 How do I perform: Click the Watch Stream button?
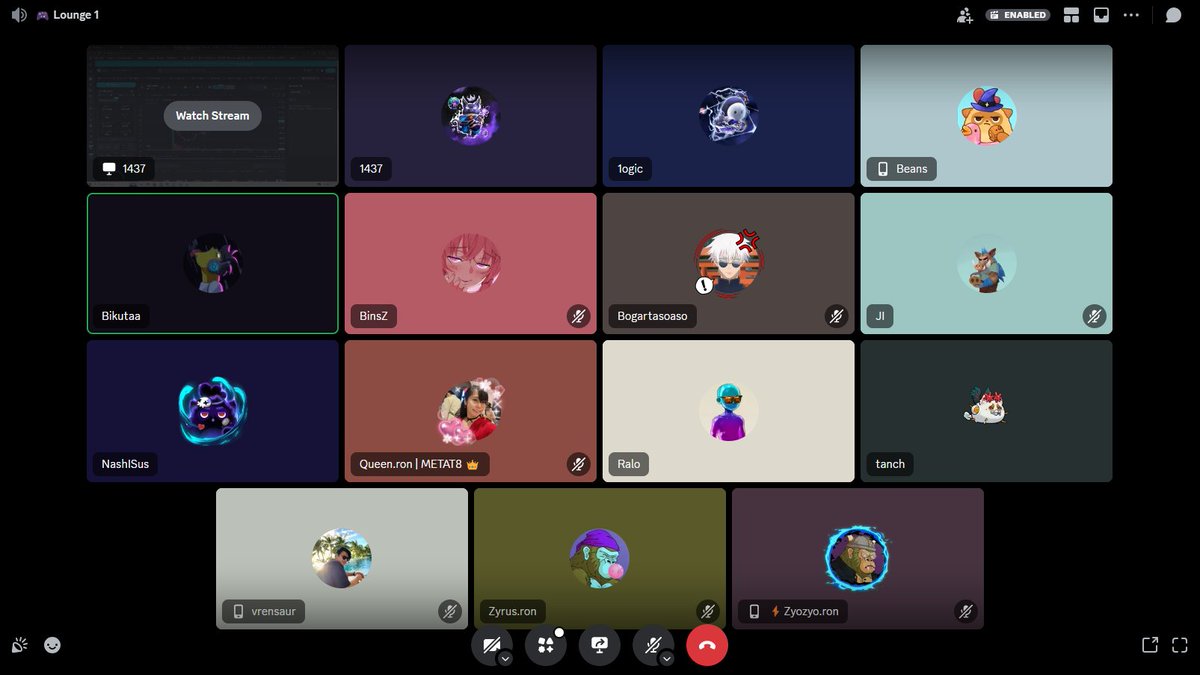click(x=212, y=115)
